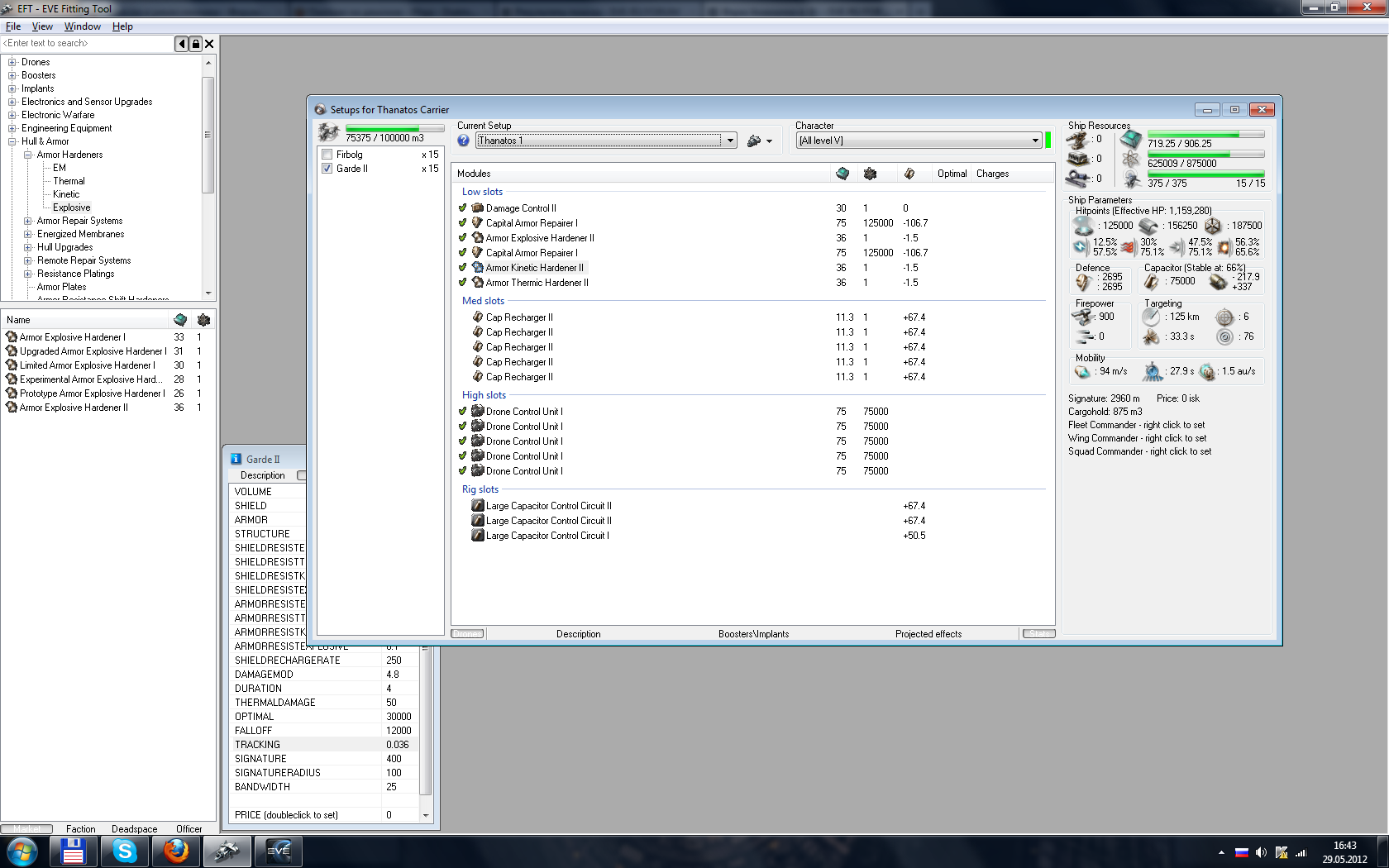The height and width of the screenshot is (868, 1389).
Task: Select Prototype Armor Explosive Hardener I item
Action: (92, 393)
